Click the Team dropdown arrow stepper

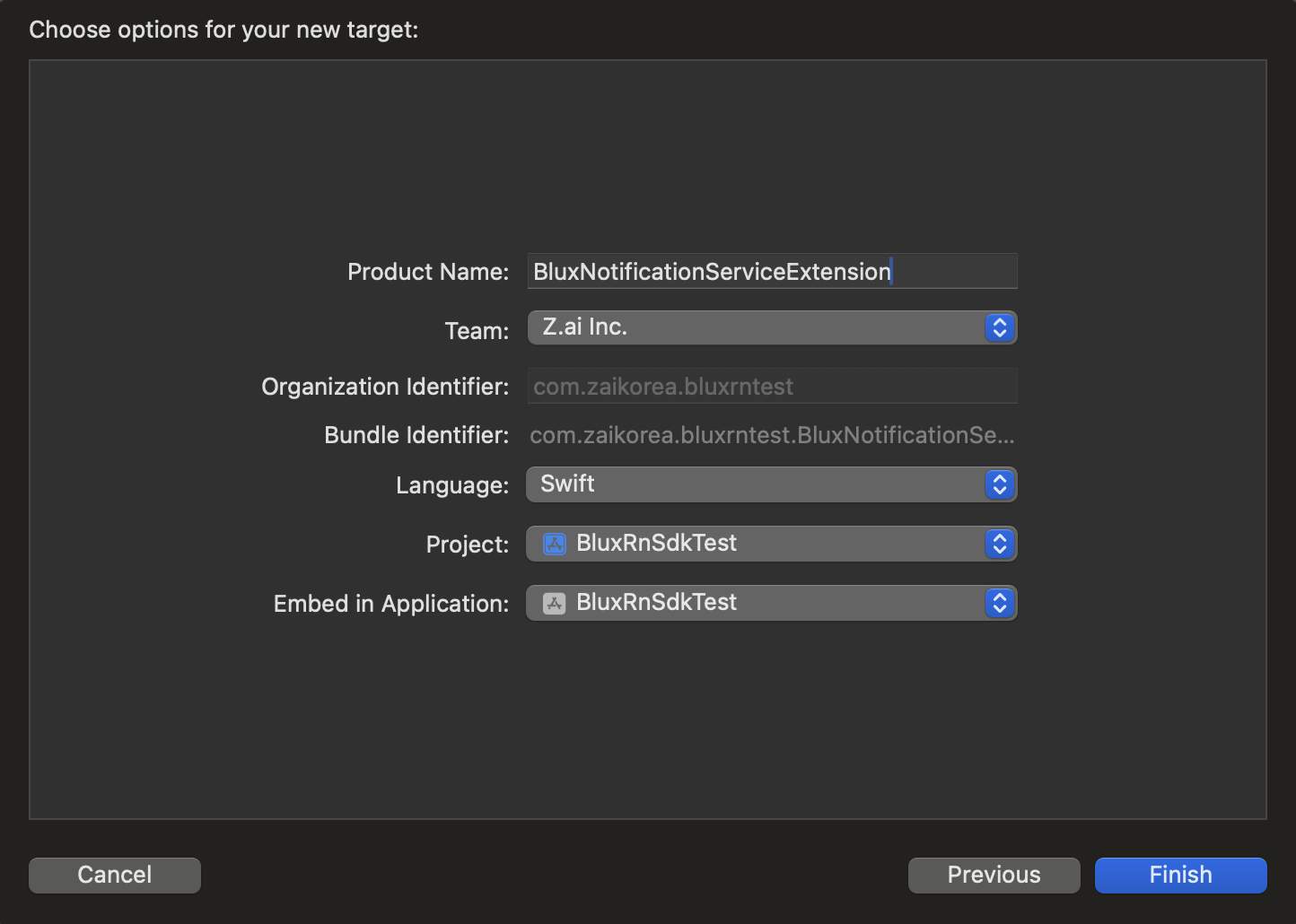[x=1000, y=327]
